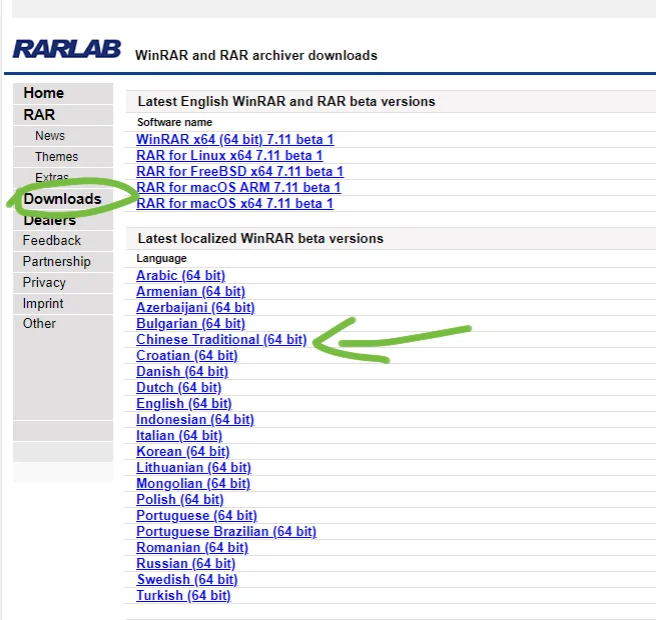
Task: Open Privacy page in sidebar
Action: tap(44, 282)
